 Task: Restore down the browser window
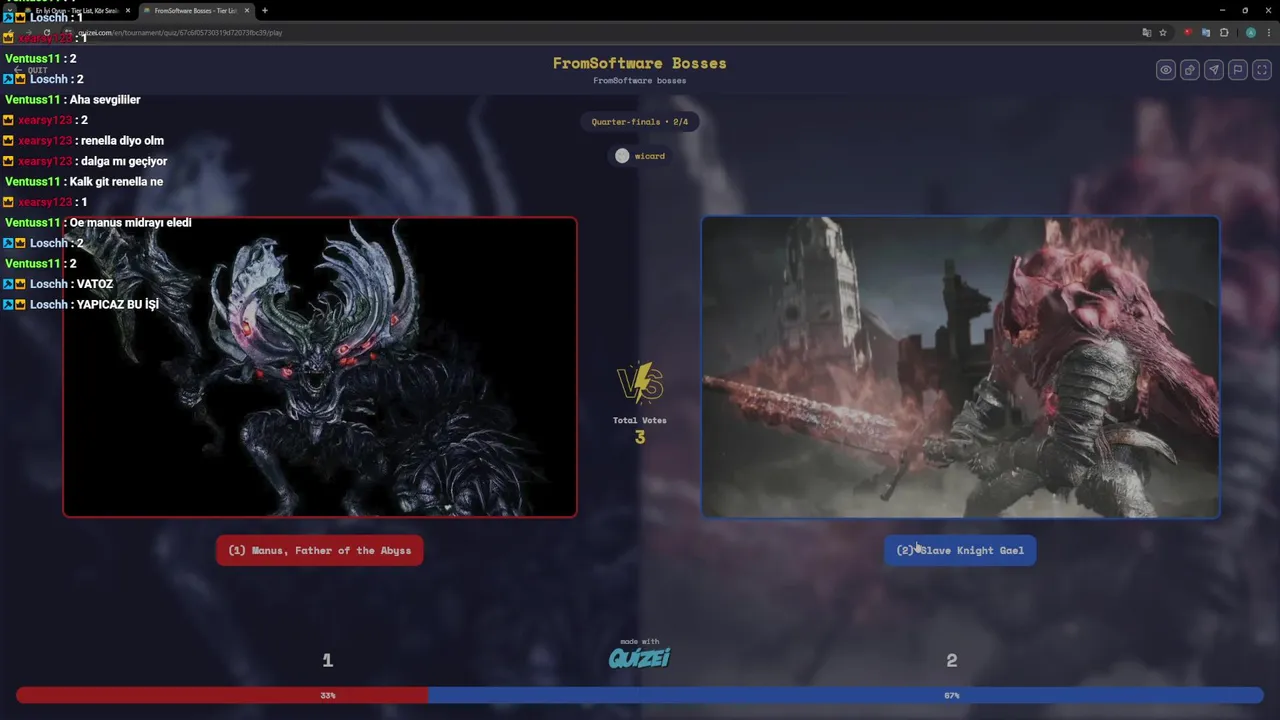coord(1245,10)
